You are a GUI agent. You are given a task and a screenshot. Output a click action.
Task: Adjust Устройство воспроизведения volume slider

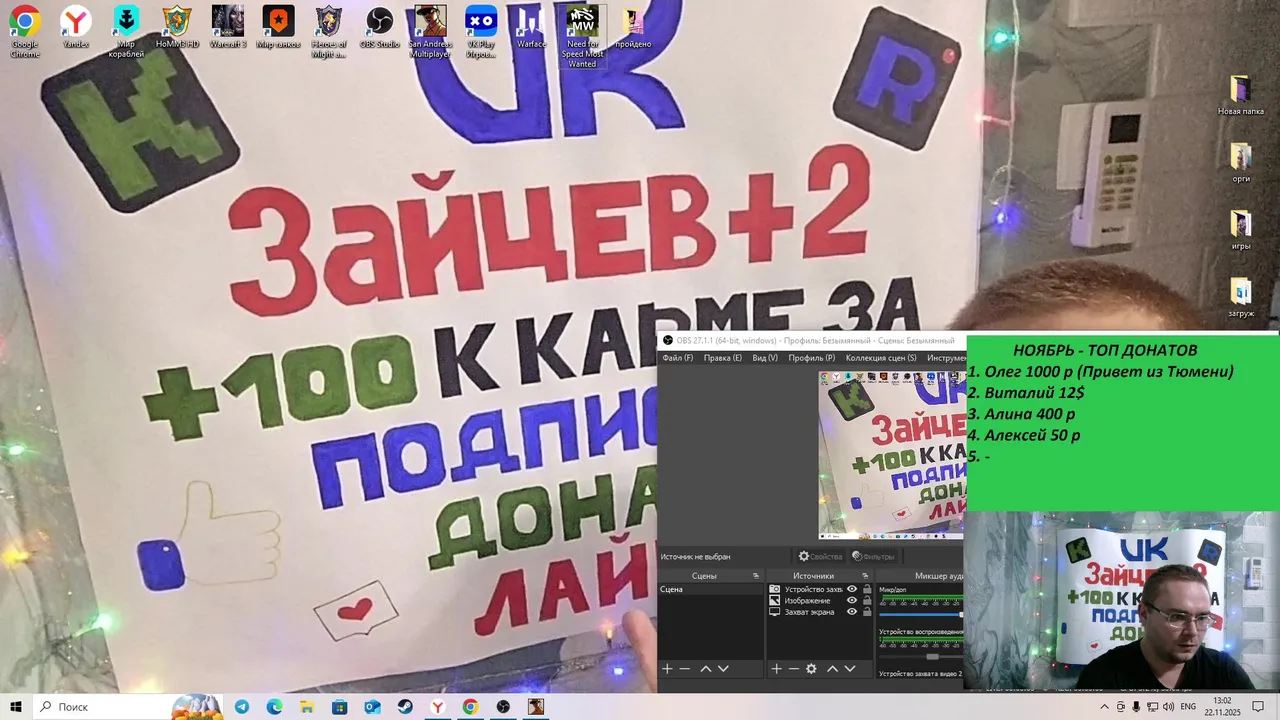coord(921,656)
